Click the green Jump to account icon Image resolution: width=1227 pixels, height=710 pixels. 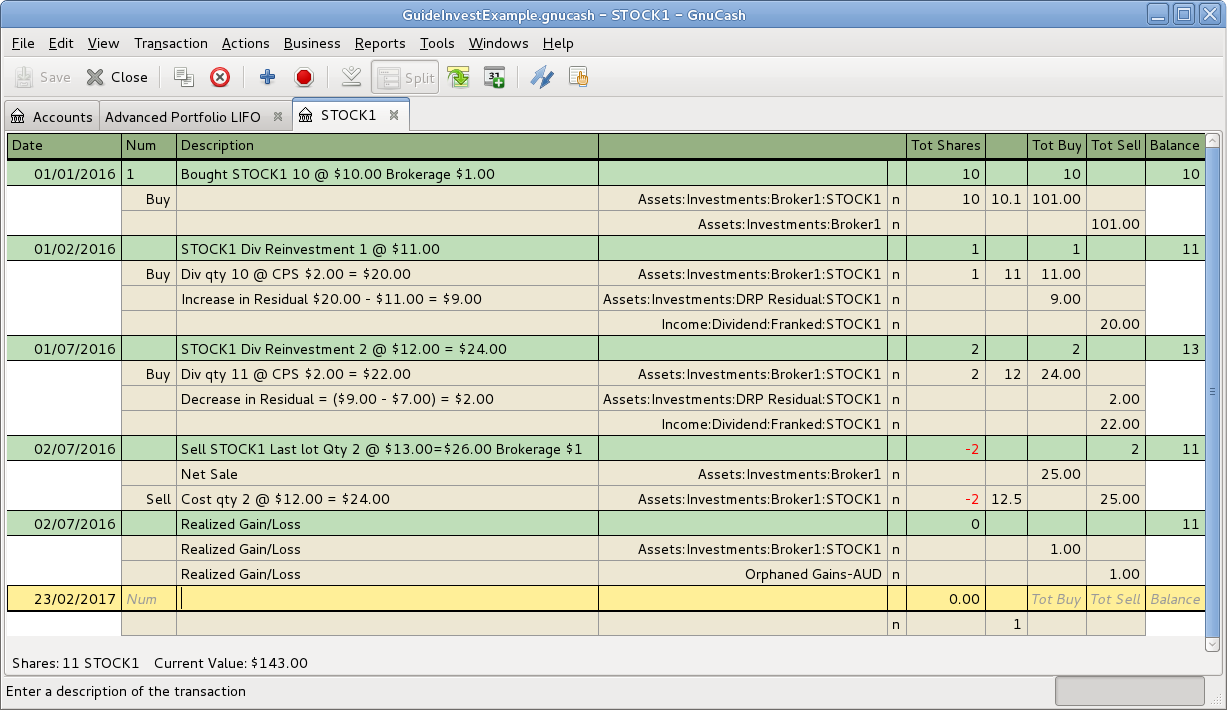[458, 77]
